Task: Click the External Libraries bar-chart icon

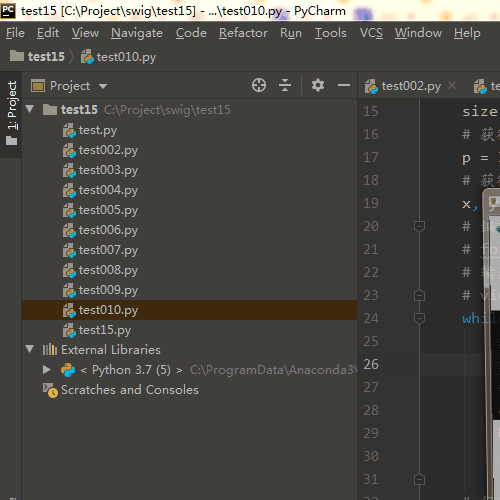Action: (50, 350)
